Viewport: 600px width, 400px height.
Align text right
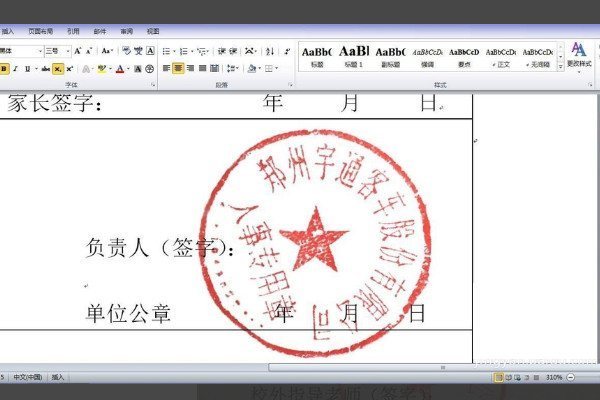[x=190, y=69]
